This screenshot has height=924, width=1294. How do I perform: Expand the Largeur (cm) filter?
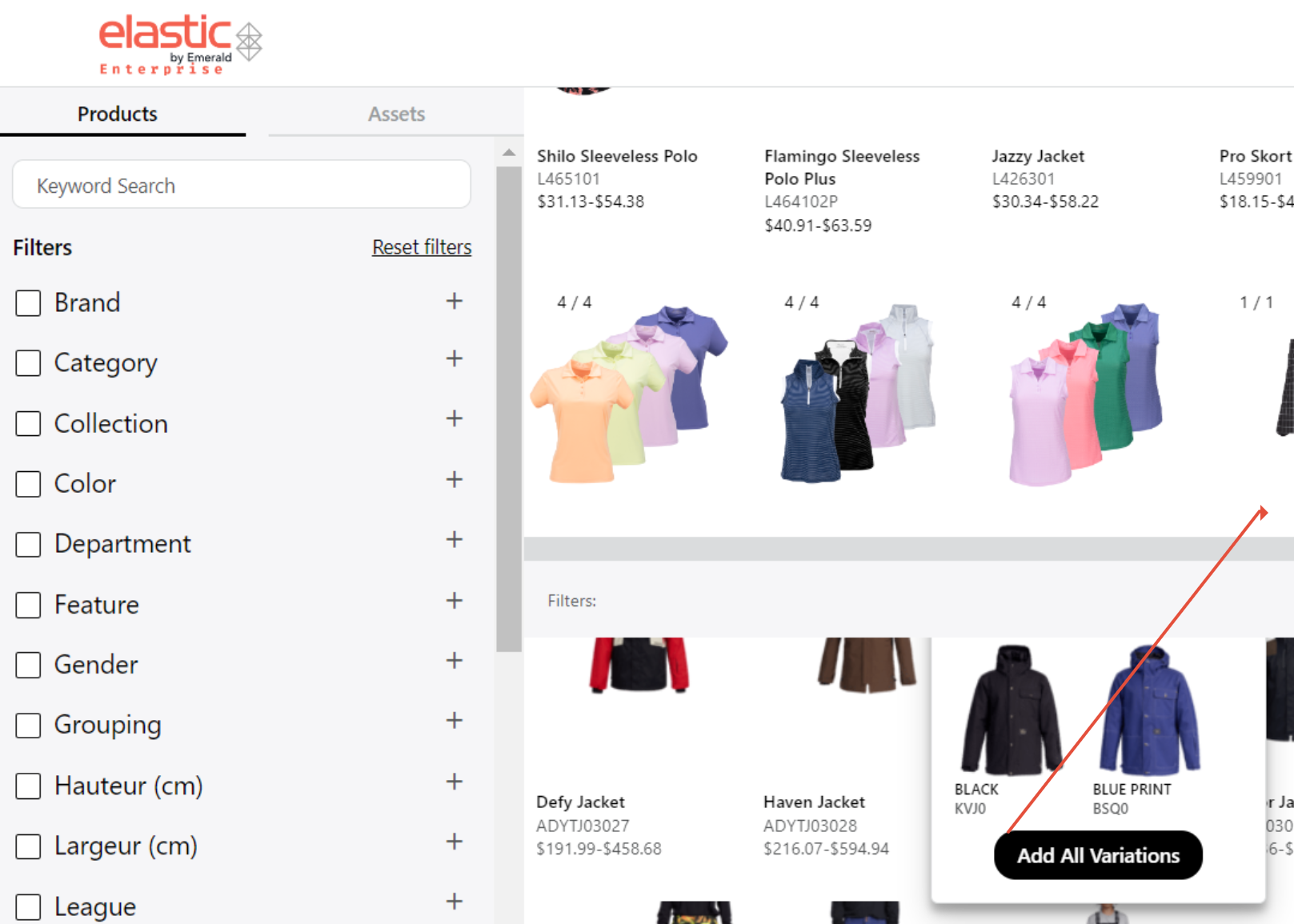click(454, 842)
